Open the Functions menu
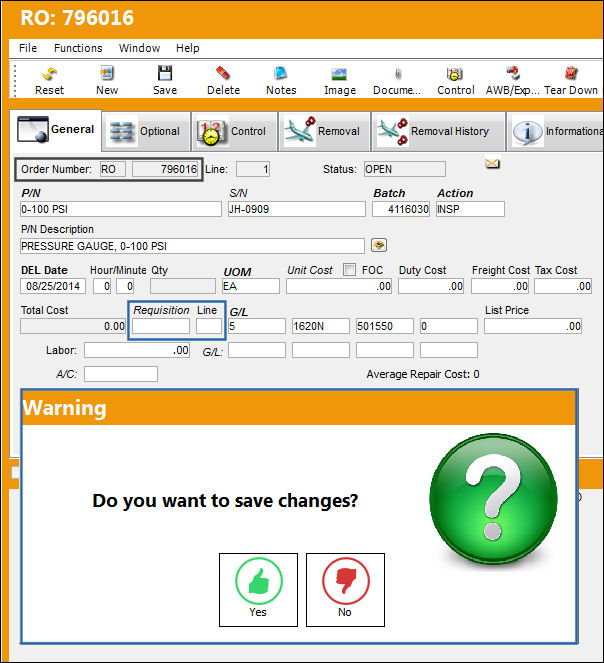 pyautogui.click(x=78, y=48)
